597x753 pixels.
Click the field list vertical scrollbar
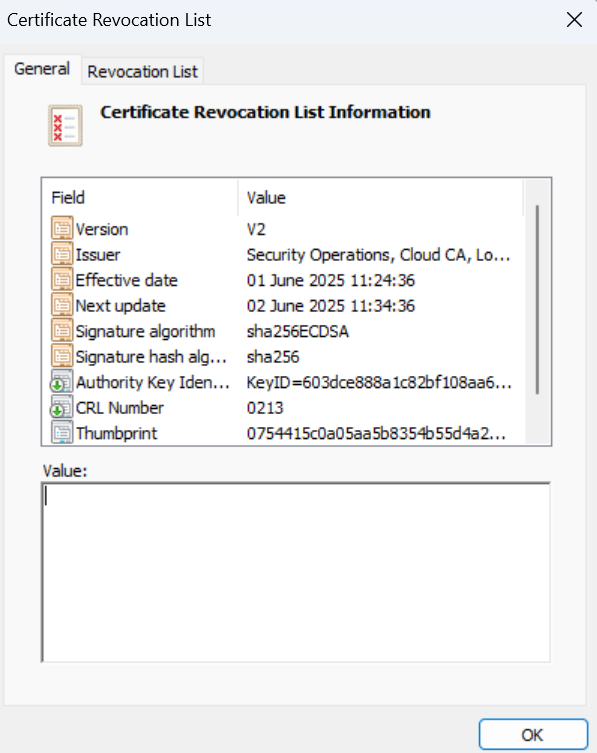[537, 311]
